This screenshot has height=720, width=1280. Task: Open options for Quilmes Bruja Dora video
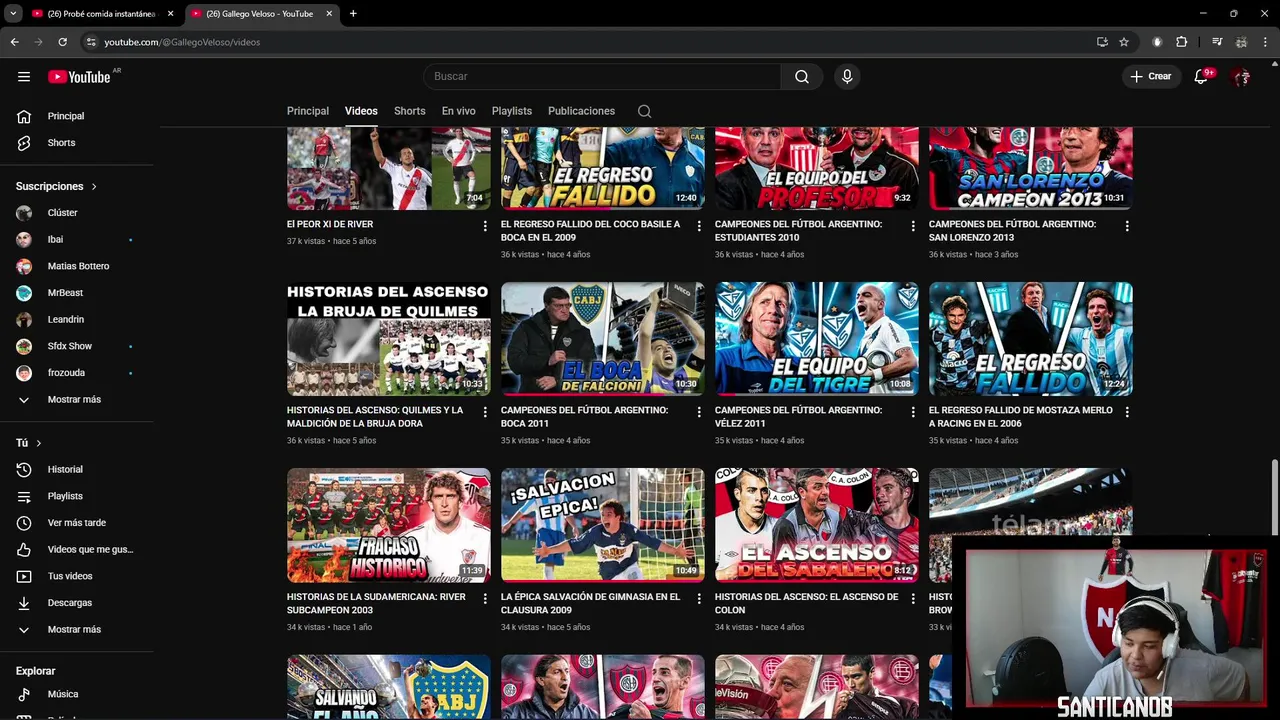pos(485,412)
